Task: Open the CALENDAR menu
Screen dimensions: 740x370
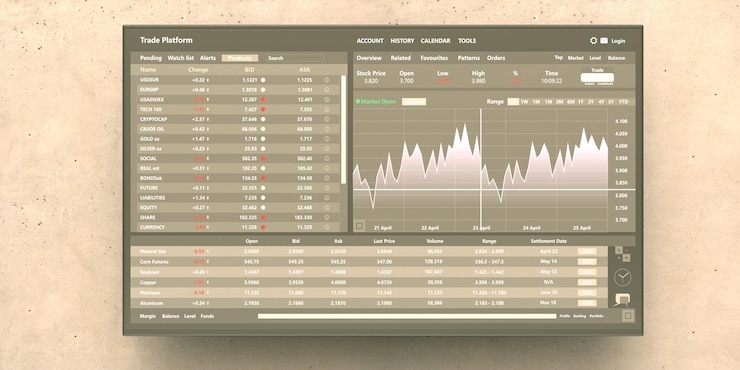Action: (x=435, y=41)
